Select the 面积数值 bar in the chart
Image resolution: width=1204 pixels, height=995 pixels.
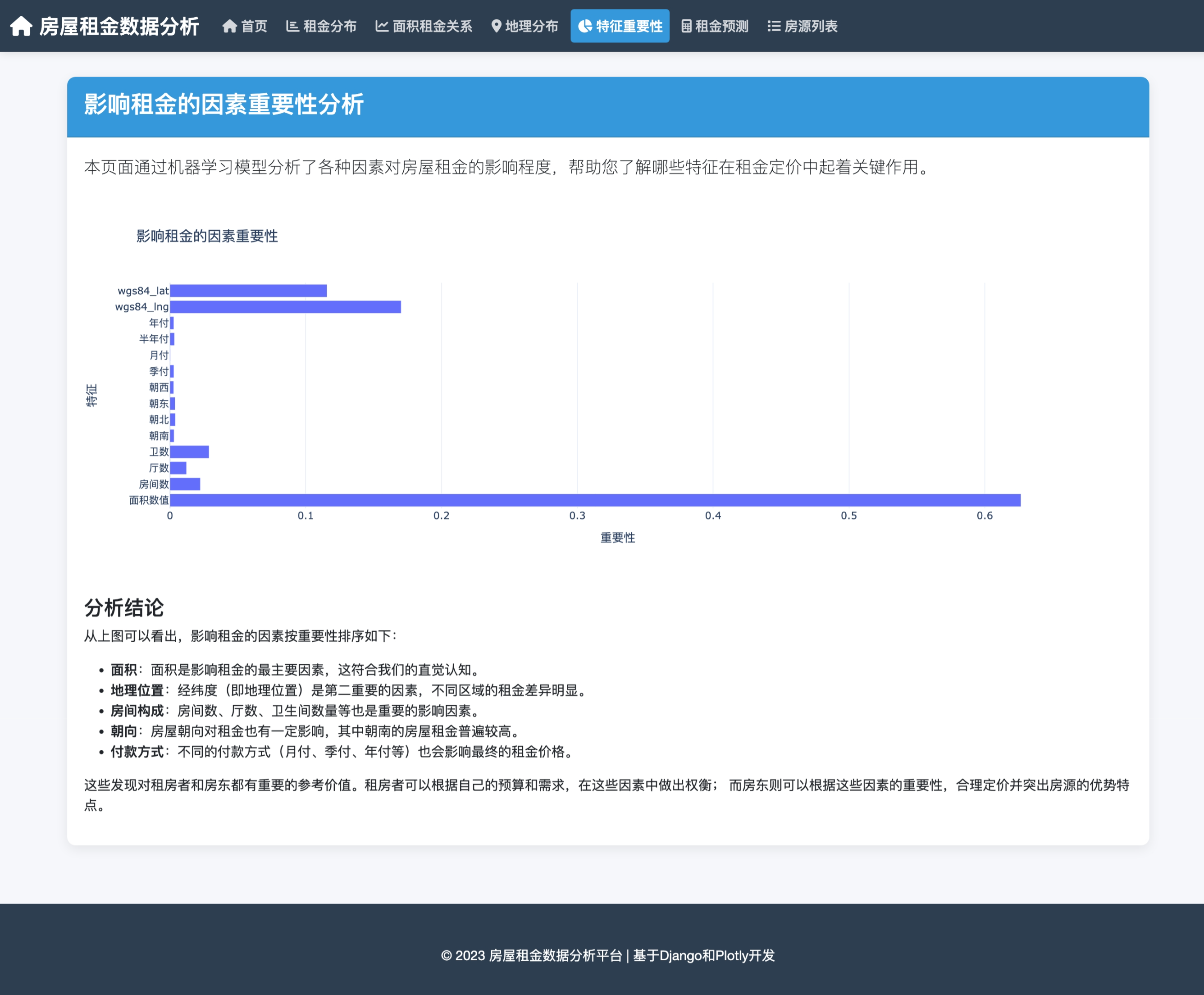click(x=595, y=500)
